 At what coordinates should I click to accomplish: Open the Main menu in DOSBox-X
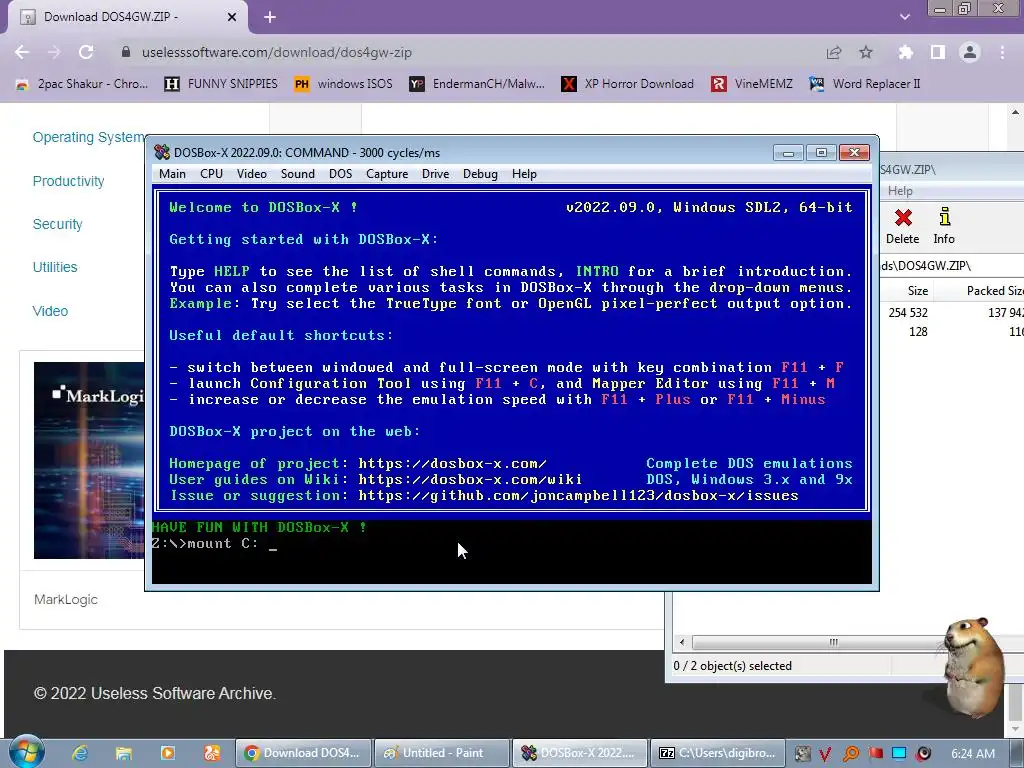click(x=172, y=174)
